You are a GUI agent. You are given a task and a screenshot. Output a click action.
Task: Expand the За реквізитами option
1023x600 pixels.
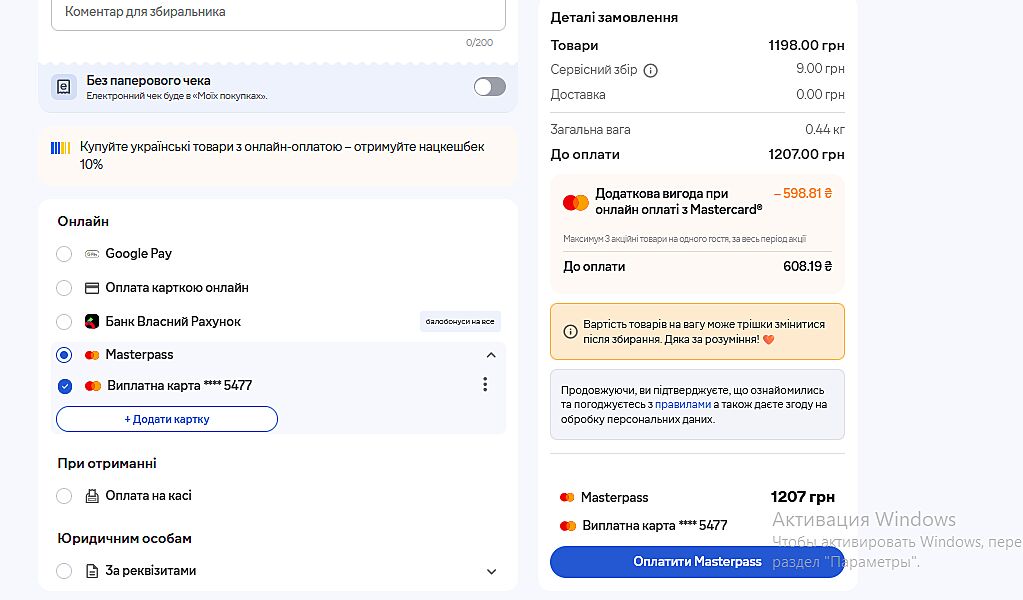(x=491, y=572)
